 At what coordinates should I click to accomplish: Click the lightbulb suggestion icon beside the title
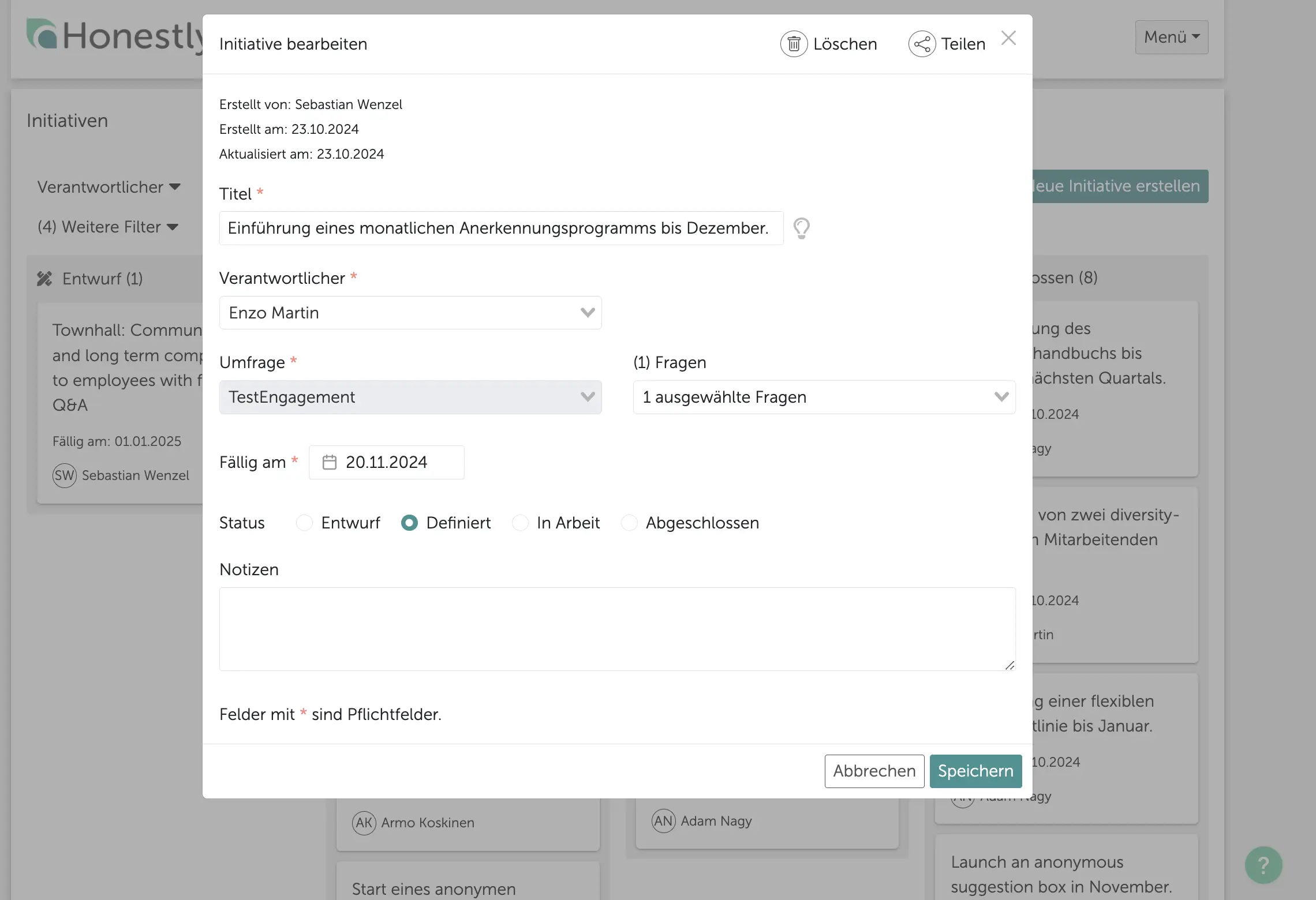(801, 228)
